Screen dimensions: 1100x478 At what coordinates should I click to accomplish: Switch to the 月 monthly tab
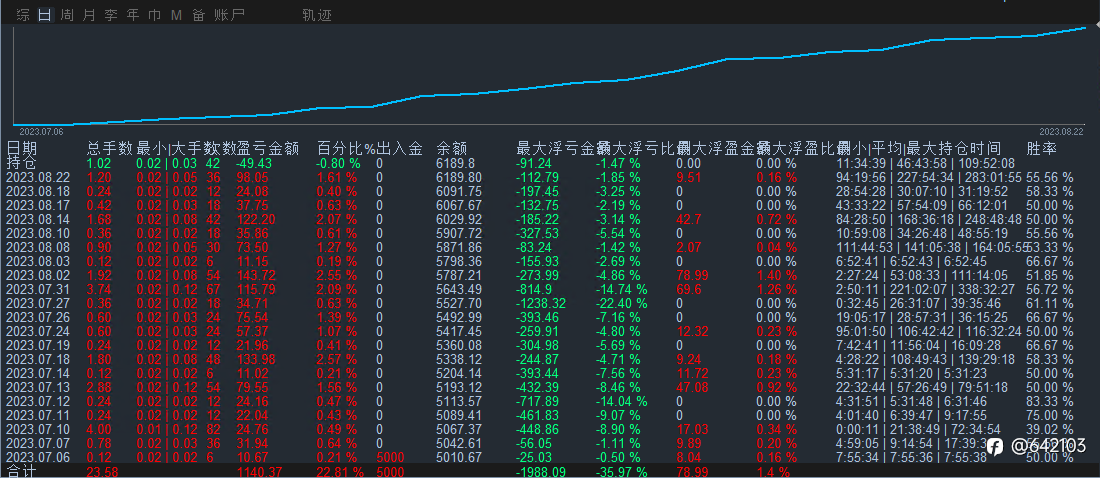[88, 15]
